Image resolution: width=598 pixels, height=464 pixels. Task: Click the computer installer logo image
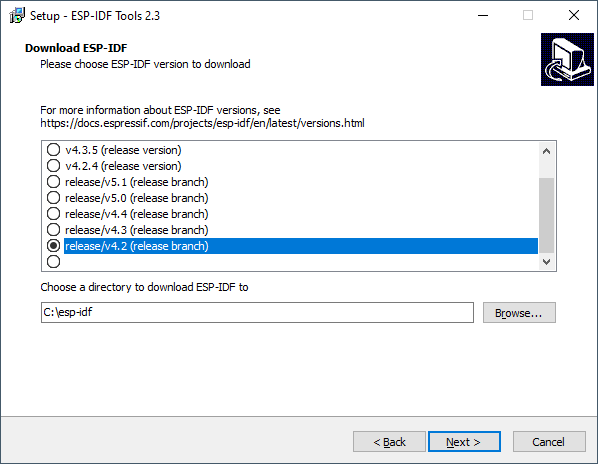tap(567, 59)
